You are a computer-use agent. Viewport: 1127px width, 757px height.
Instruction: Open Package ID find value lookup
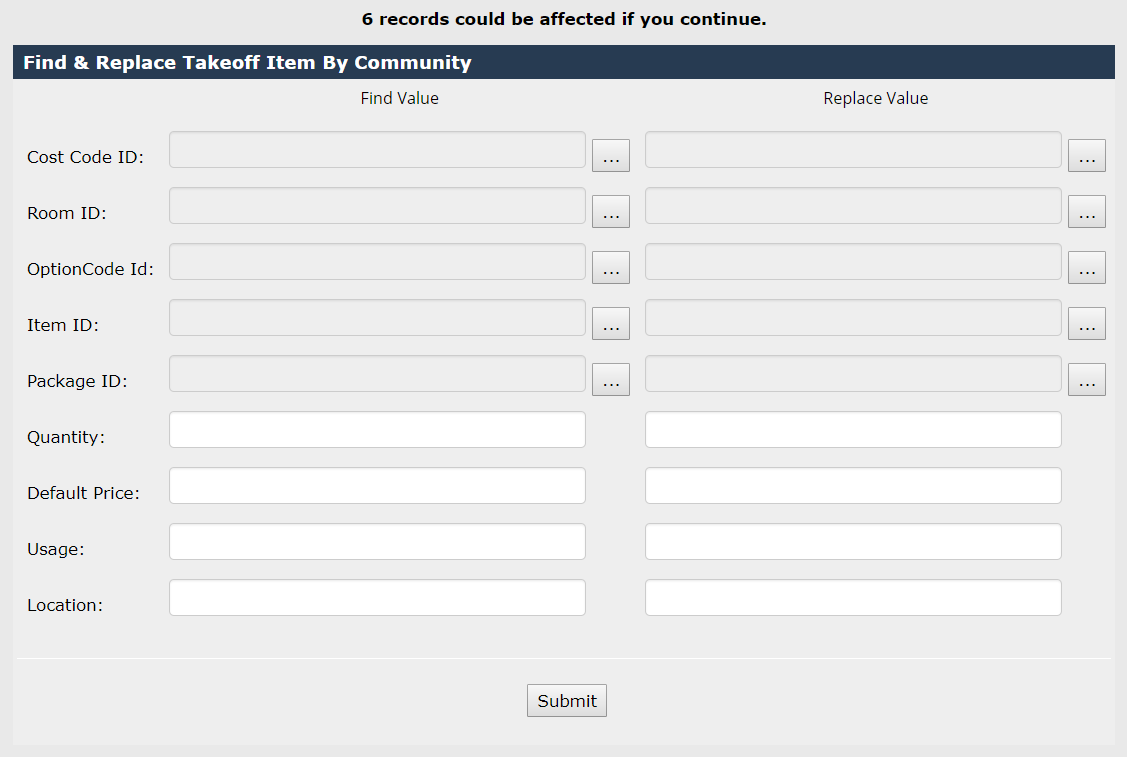(x=611, y=380)
